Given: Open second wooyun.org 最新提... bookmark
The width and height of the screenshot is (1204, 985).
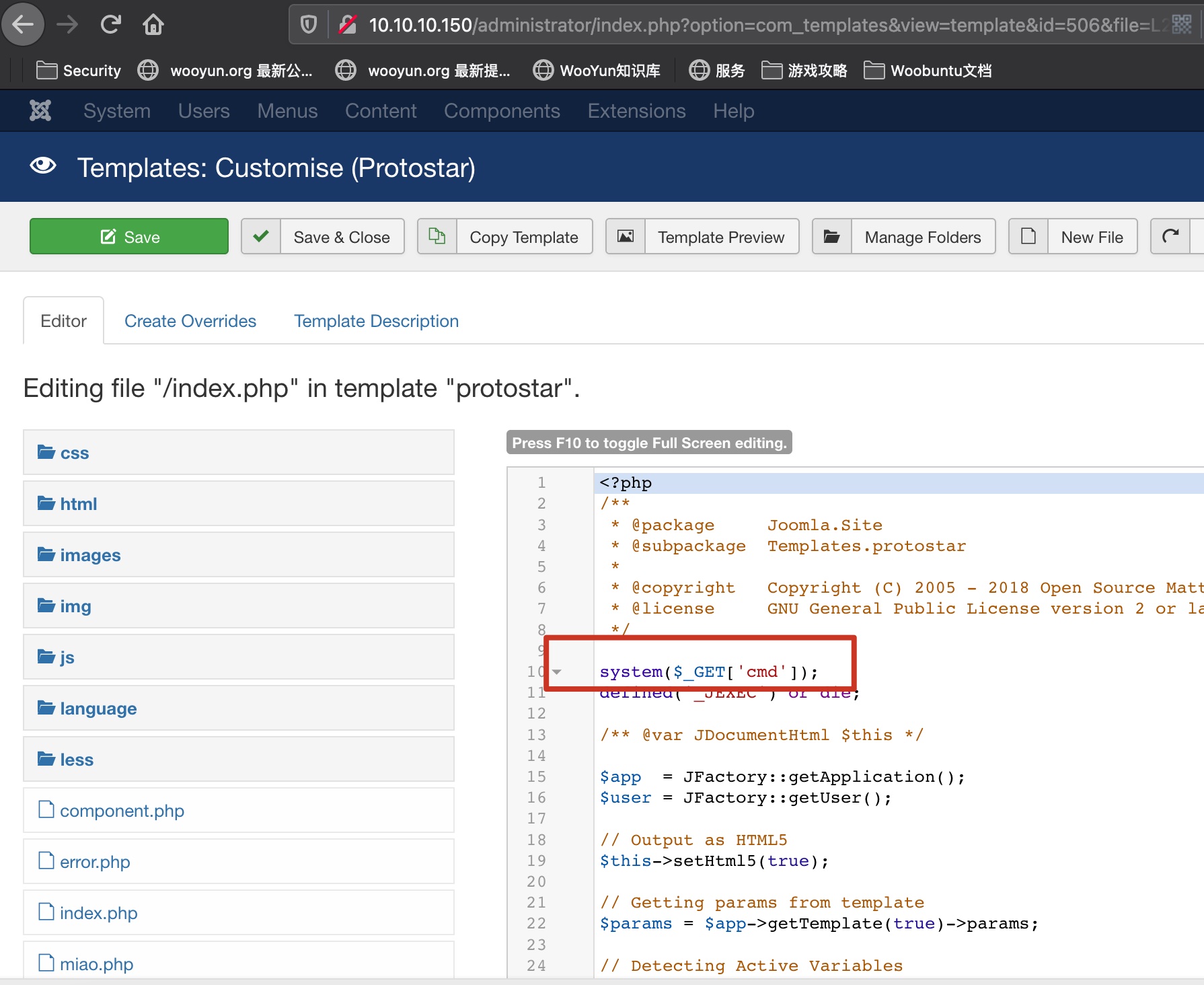Looking at the screenshot, I should (x=423, y=70).
